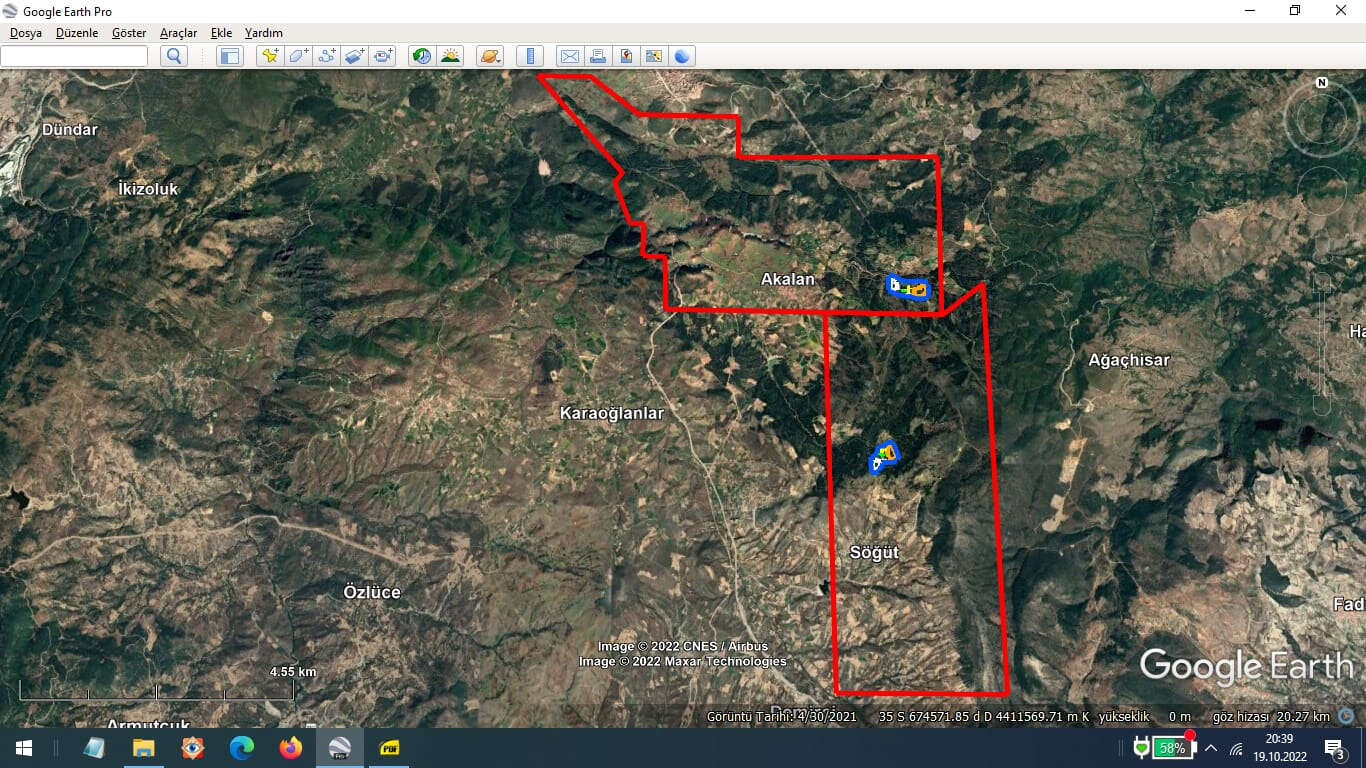Show hidden system tray icons
Viewport: 1366px width, 768px height.
tap(1211, 748)
